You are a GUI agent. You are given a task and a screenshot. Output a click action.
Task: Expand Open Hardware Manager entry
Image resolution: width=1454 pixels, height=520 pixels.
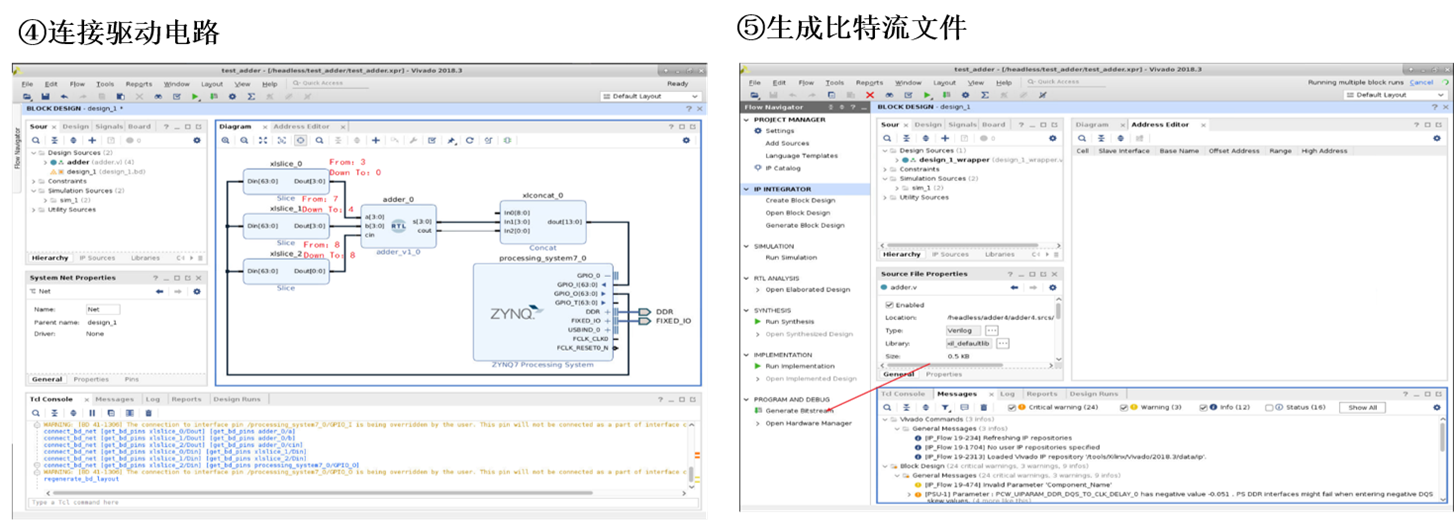tap(757, 423)
